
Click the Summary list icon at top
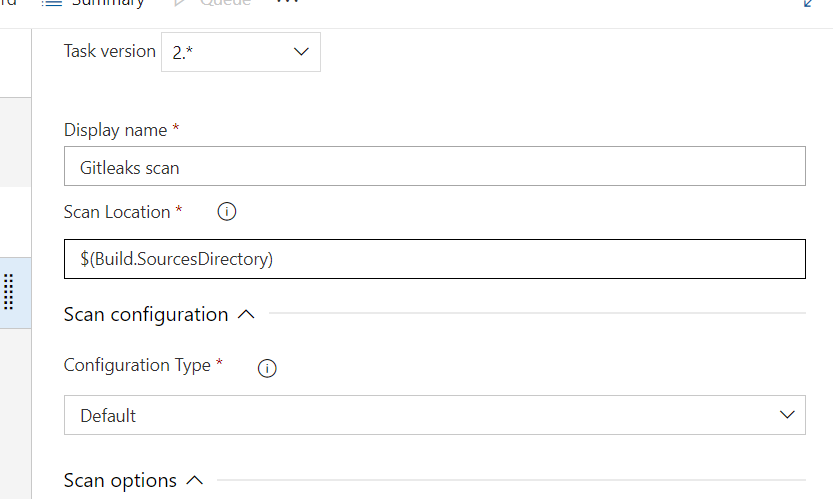point(52,3)
